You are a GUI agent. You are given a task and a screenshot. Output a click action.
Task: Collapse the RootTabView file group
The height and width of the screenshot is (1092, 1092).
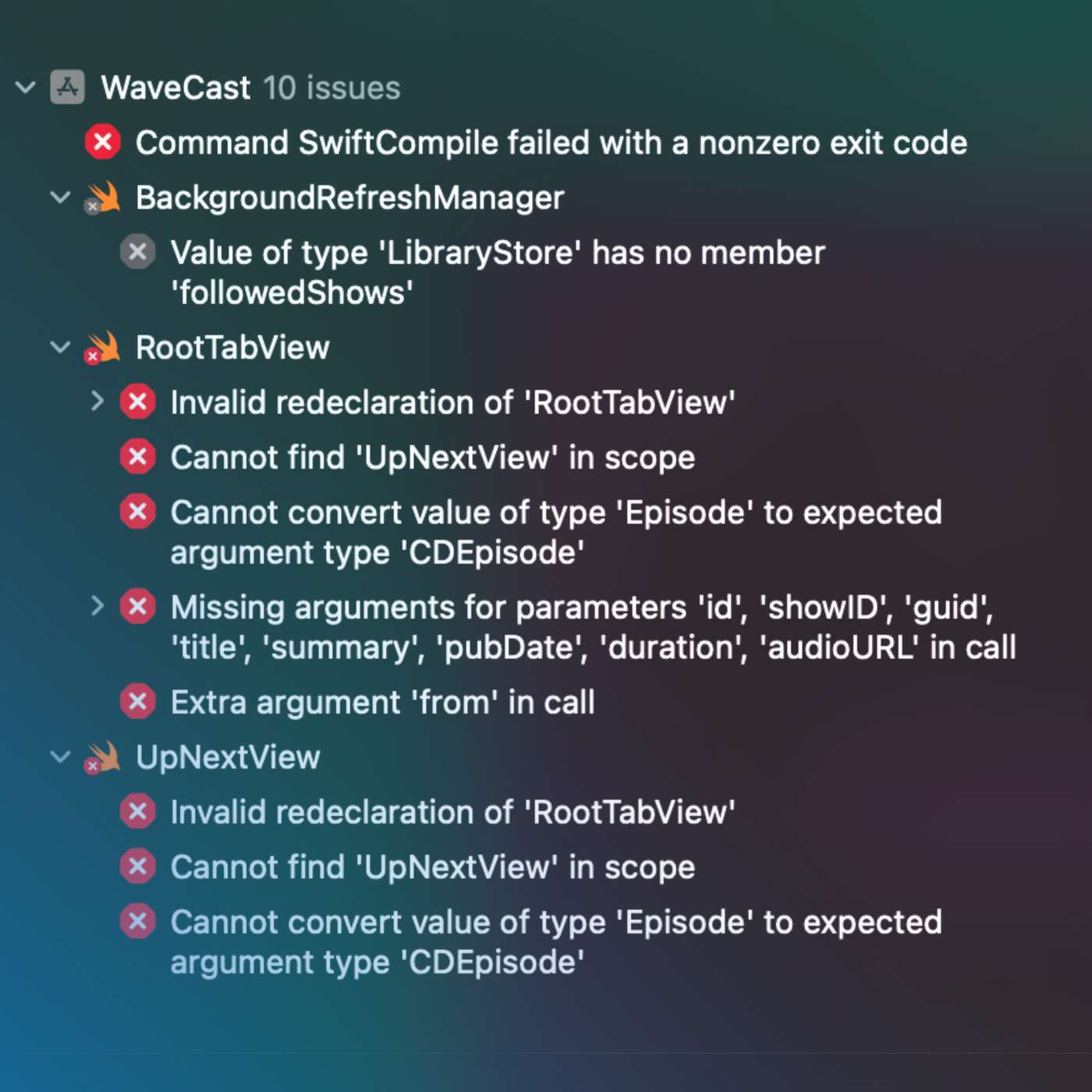click(x=61, y=348)
